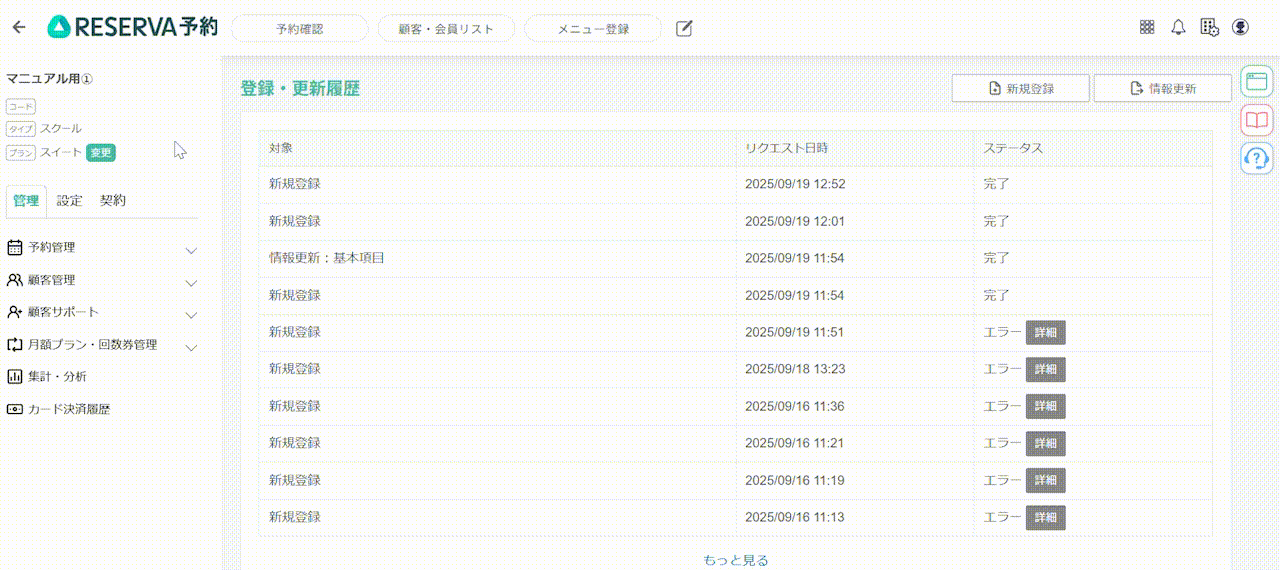Image resolution: width=1280 pixels, height=570 pixels.
Task: Open 詳細 for error at 2025/09/16 11:36
Action: pyautogui.click(x=1046, y=406)
